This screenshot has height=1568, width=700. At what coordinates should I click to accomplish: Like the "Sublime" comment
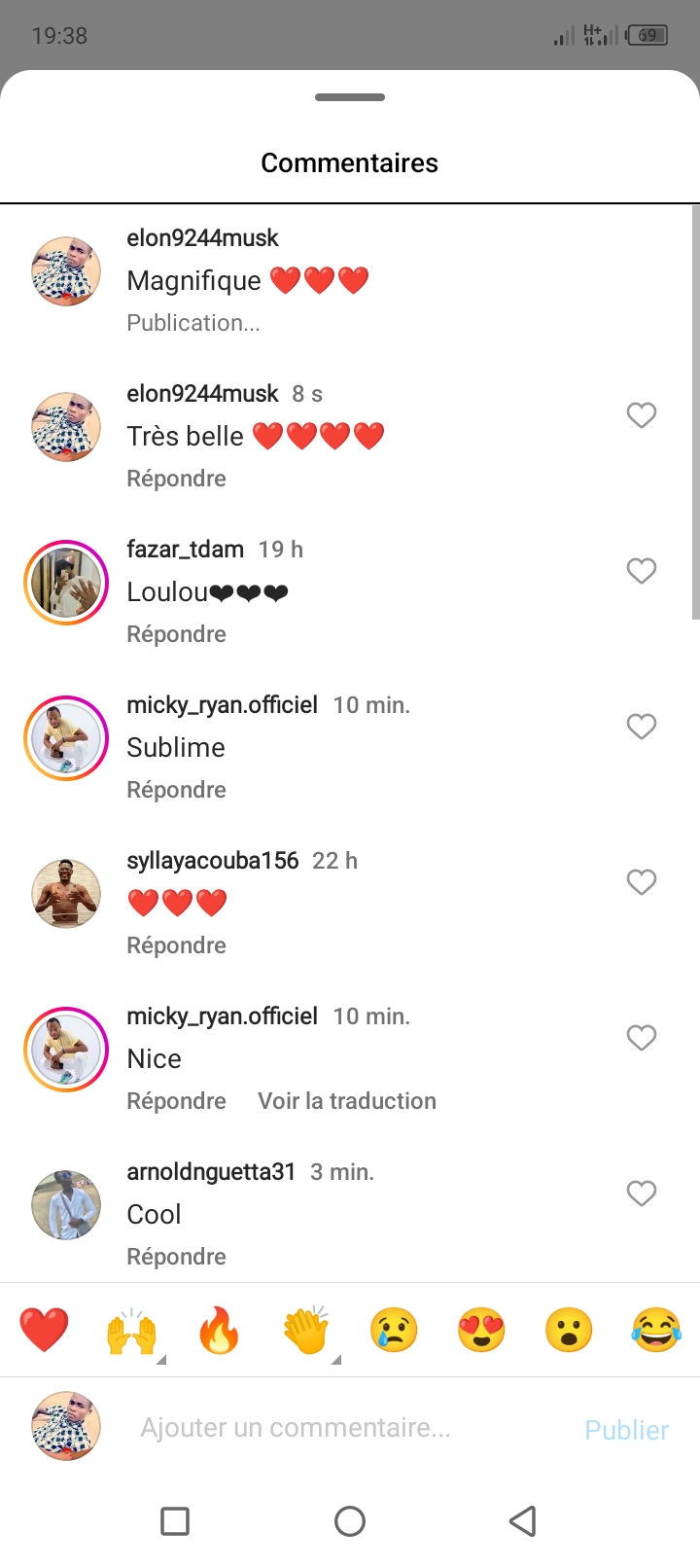click(641, 727)
